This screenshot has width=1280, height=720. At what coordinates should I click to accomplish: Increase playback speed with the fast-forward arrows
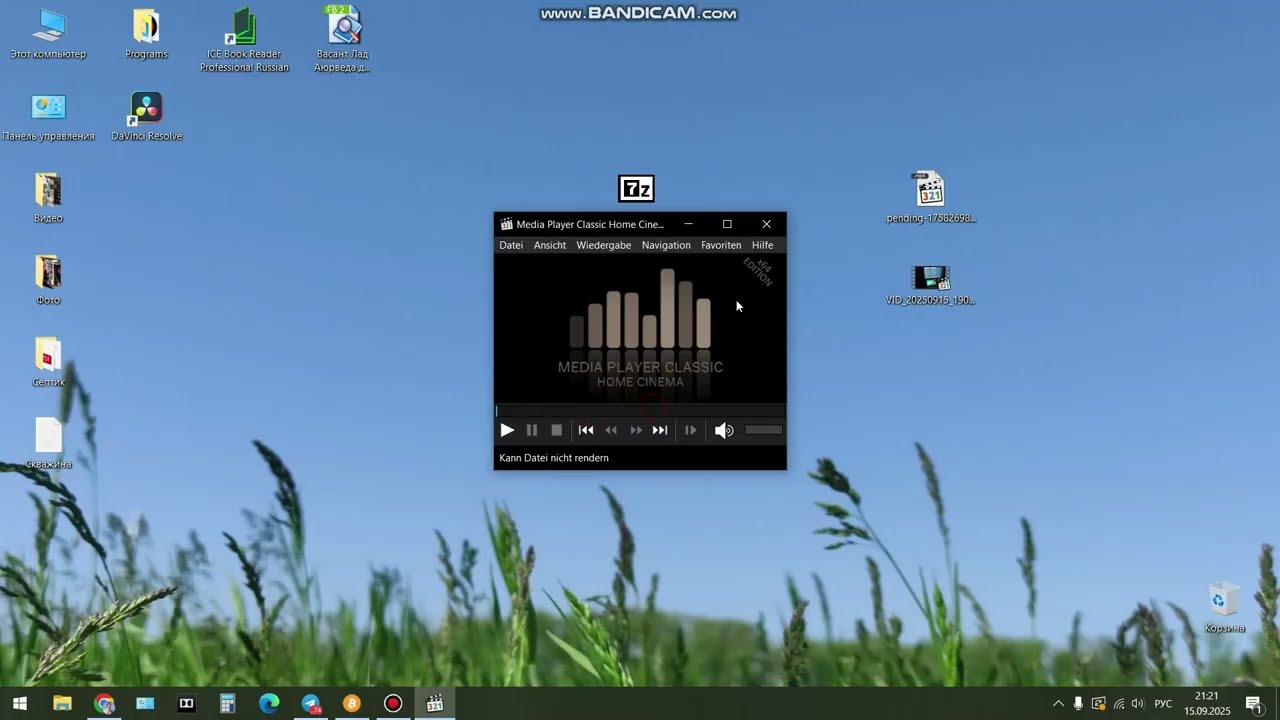click(x=636, y=430)
